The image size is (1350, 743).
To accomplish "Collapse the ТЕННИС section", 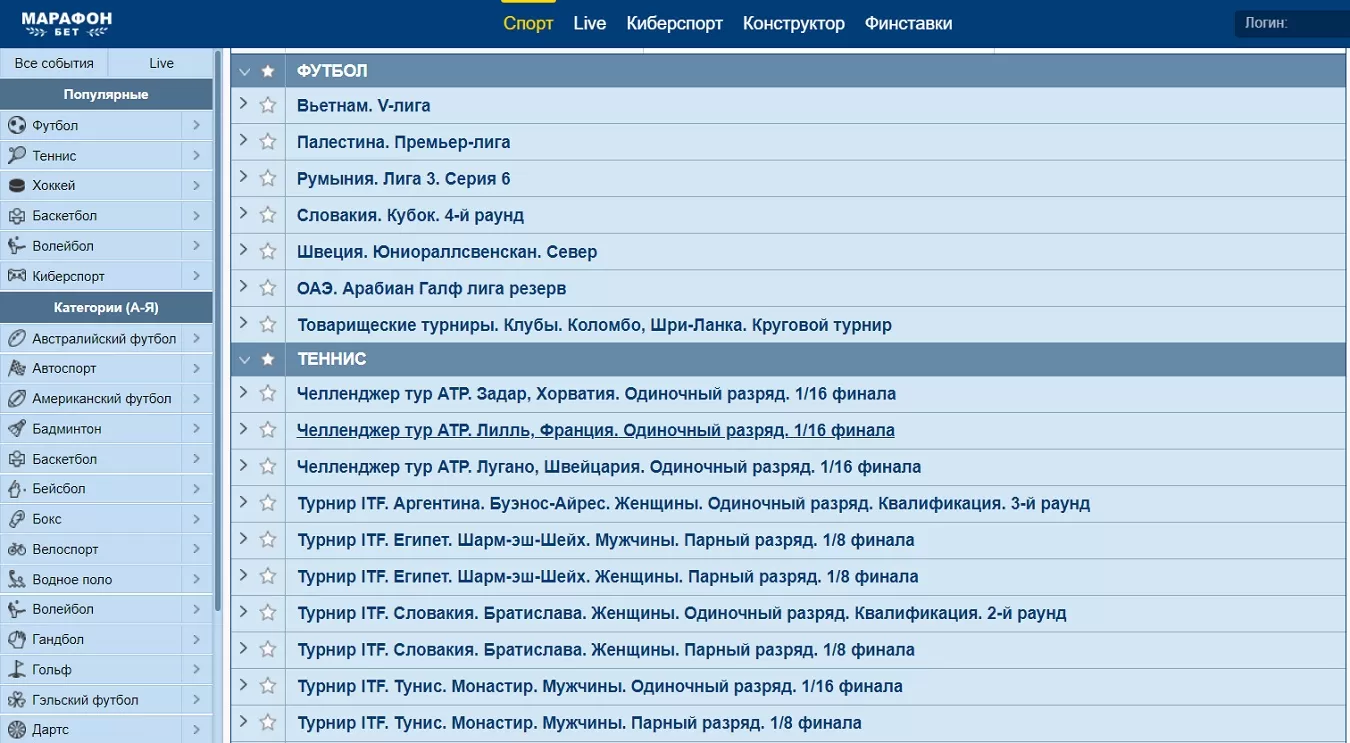I will 244,359.
